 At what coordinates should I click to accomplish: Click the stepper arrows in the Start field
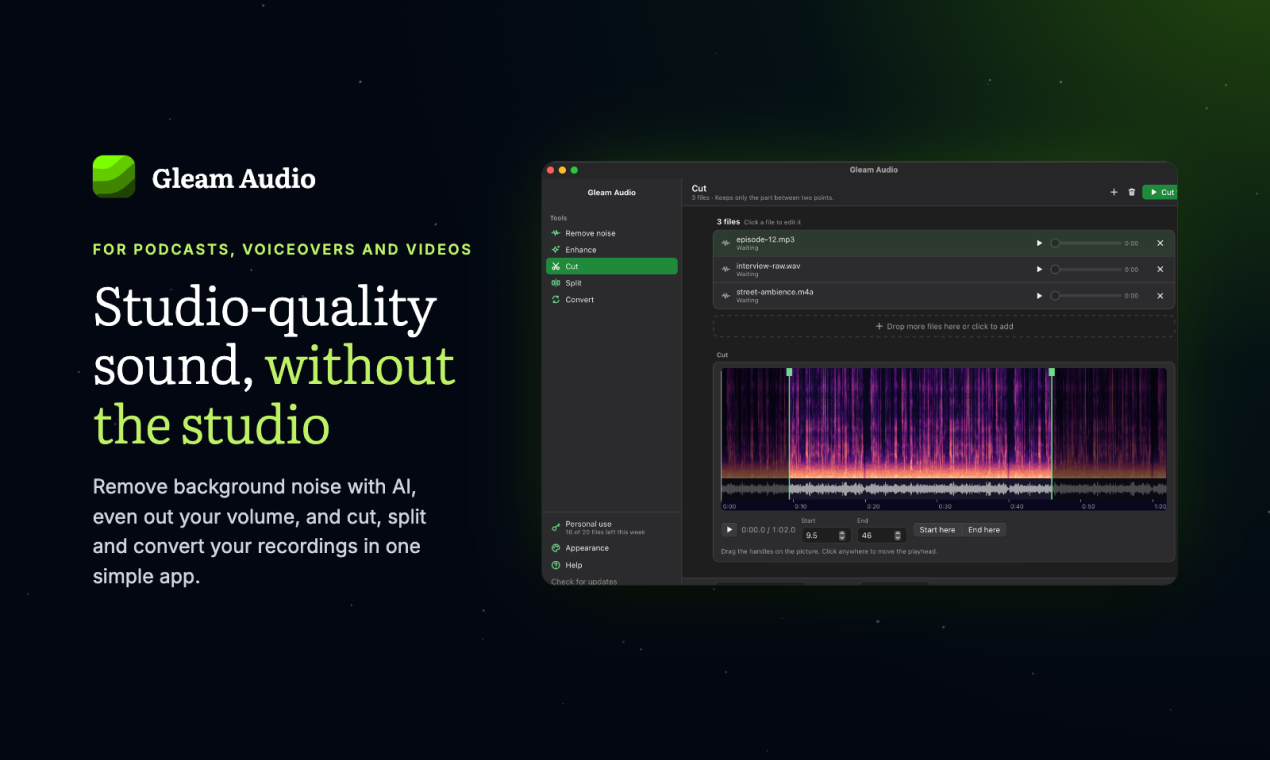click(x=842, y=535)
